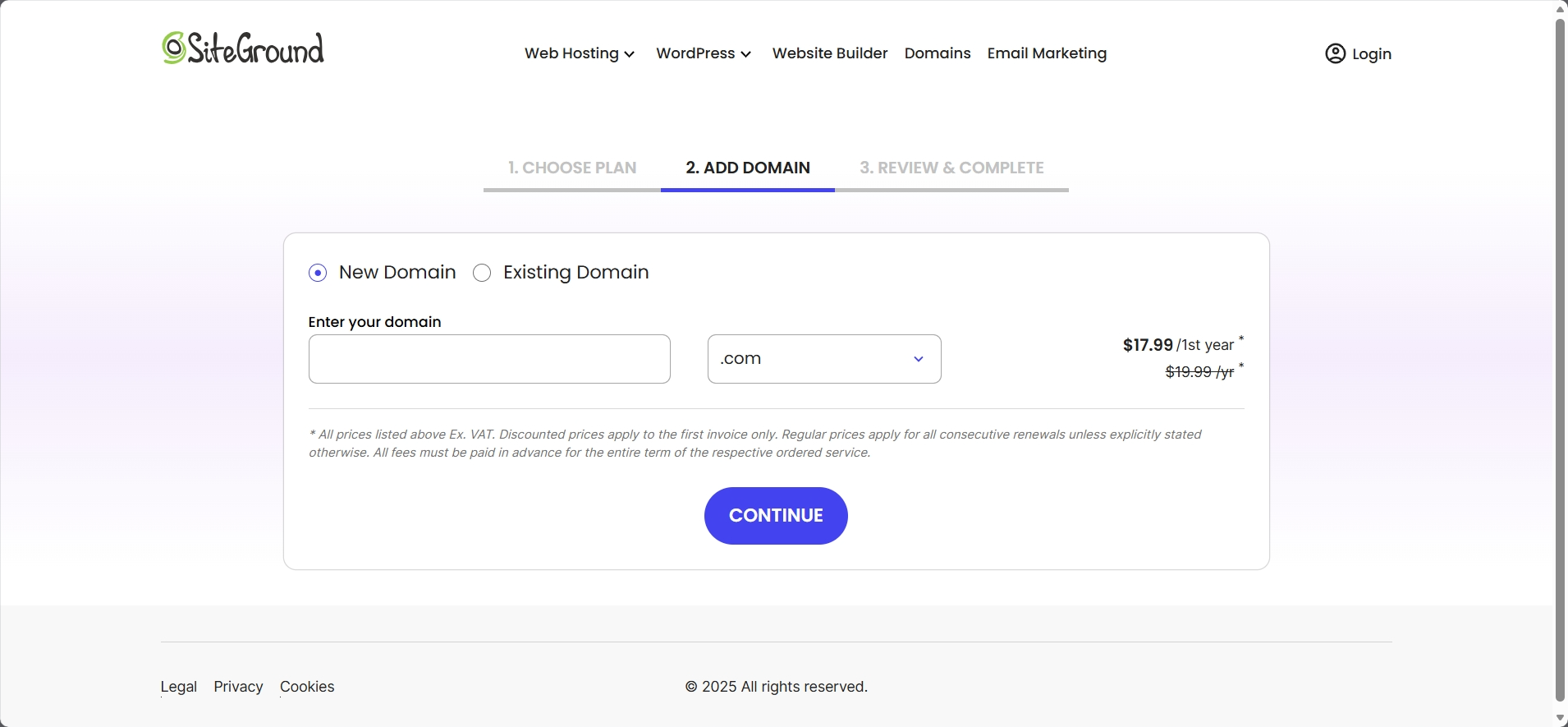Click the CONTINUE button
The height and width of the screenshot is (727, 1568).
click(x=776, y=516)
